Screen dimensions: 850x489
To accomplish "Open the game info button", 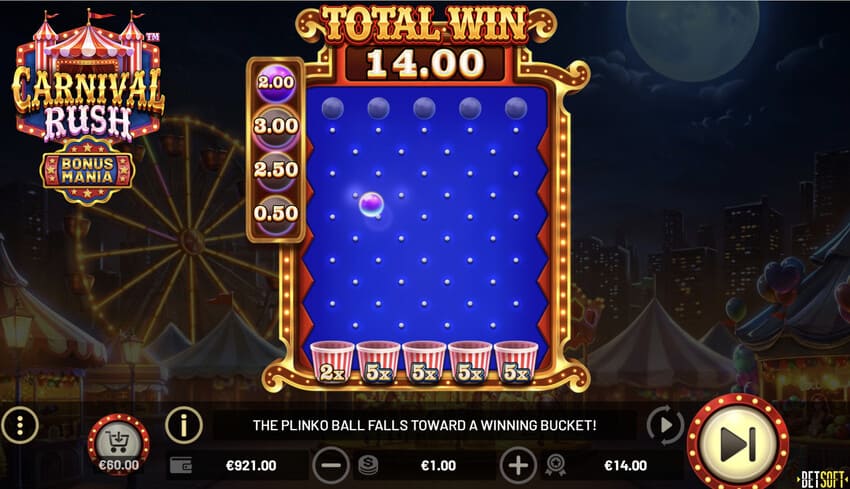I will click(x=184, y=426).
